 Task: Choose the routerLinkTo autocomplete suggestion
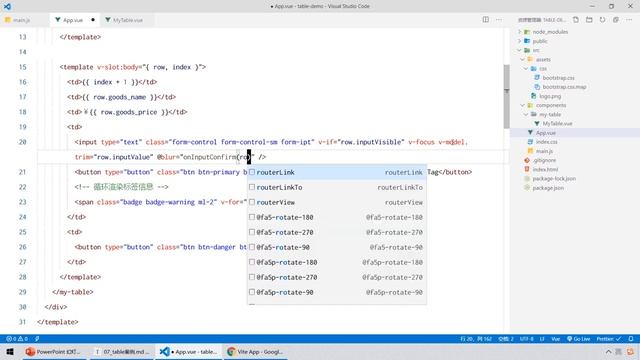click(x=337, y=187)
